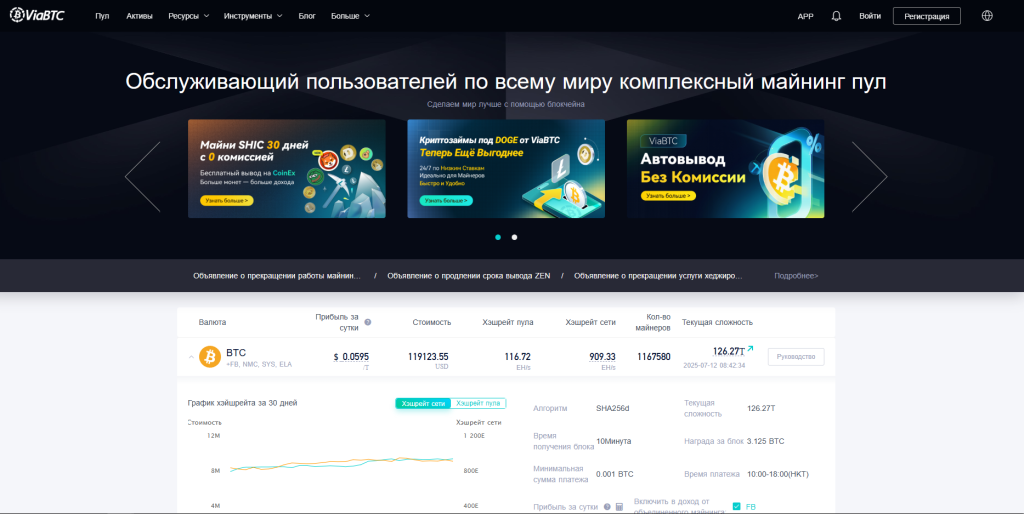
Task: Open the Инструменты dropdown menu
Action: [x=253, y=16]
